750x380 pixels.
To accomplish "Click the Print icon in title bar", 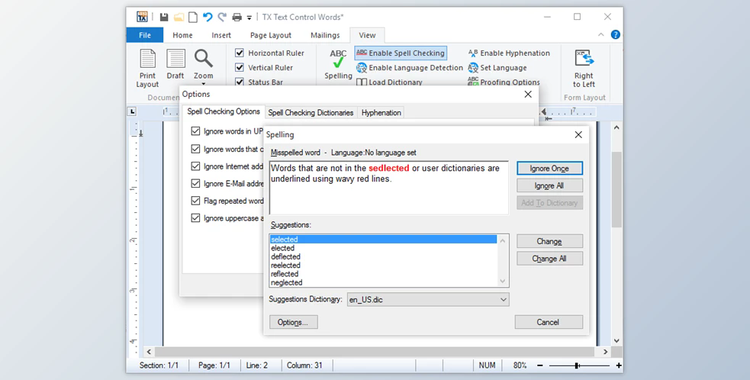I will pos(237,17).
